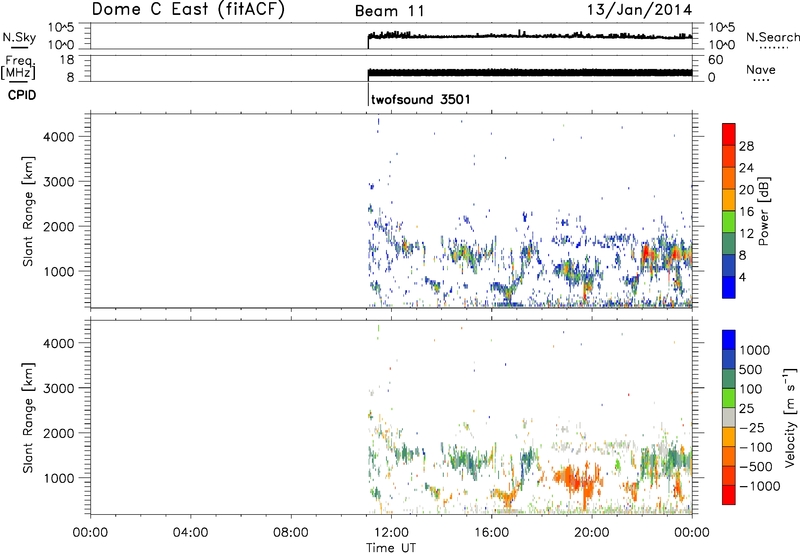Click the red swatch in Power color bar

pos(729,135)
